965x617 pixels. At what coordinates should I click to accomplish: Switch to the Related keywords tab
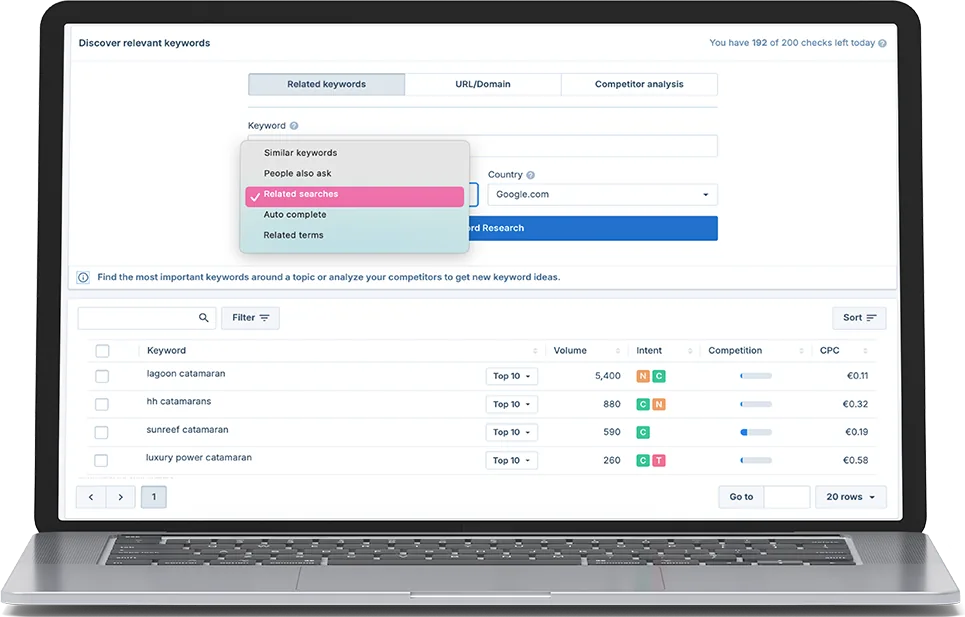326,84
